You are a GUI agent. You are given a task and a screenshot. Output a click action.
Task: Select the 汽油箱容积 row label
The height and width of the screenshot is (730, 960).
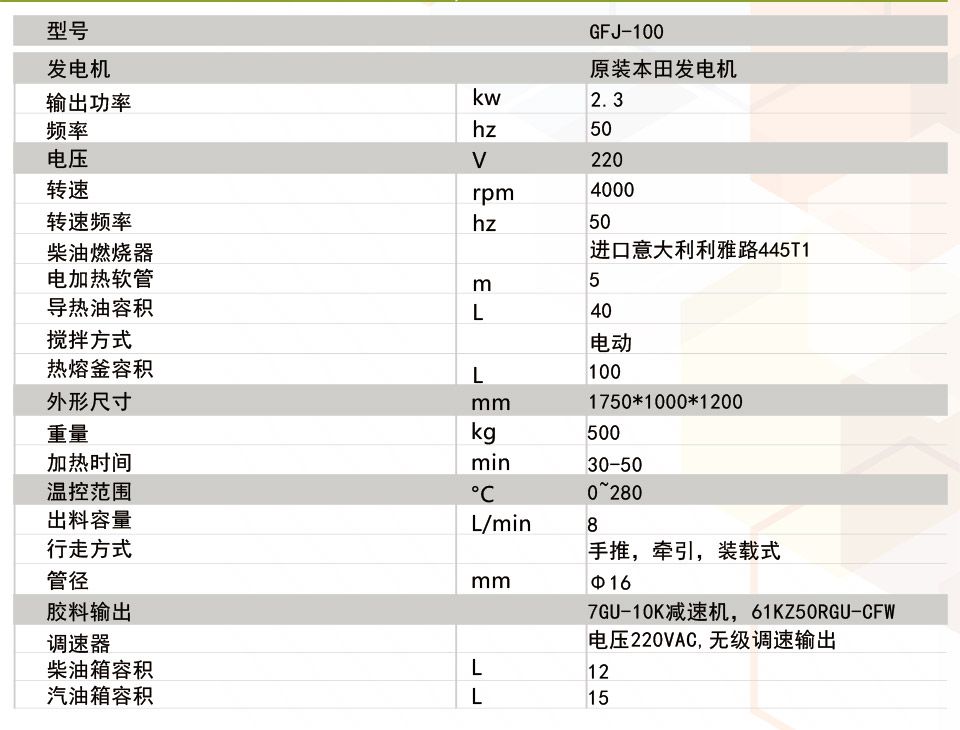pyautogui.click(x=100, y=696)
